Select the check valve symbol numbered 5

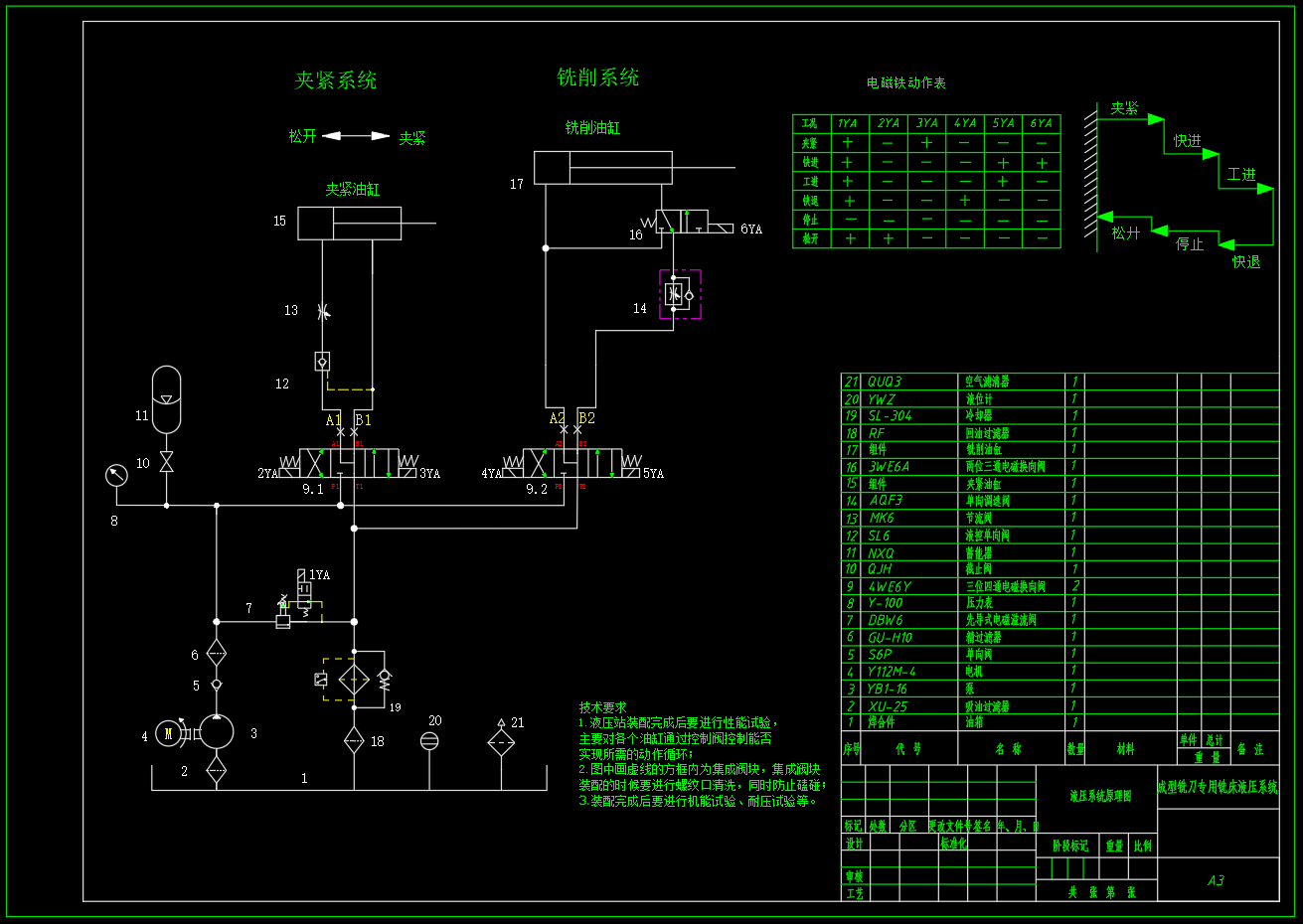tap(217, 685)
